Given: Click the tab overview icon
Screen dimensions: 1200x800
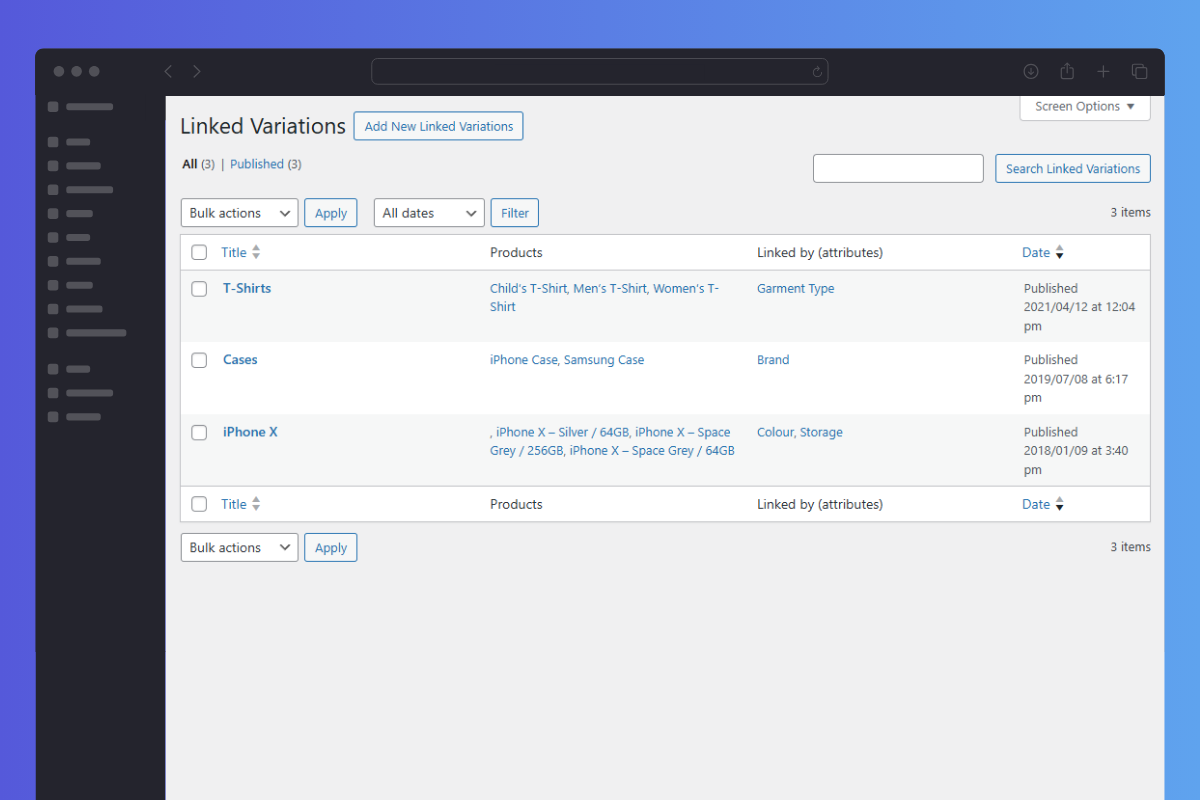Looking at the screenshot, I should pos(1139,71).
